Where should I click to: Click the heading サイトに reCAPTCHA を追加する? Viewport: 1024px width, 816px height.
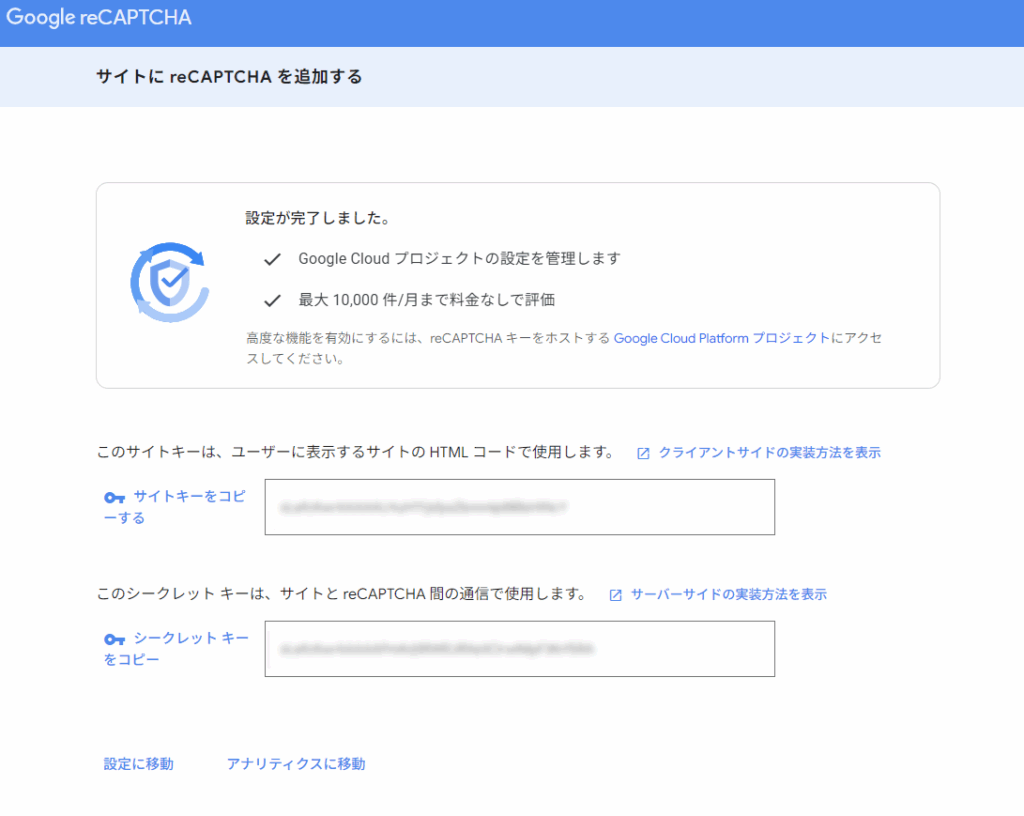click(229, 77)
